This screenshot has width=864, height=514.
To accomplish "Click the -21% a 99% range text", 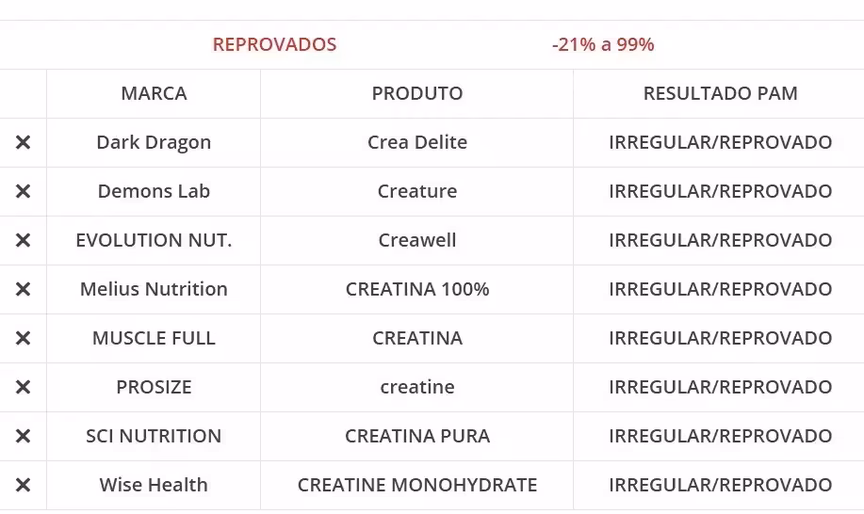I will (x=603, y=45).
